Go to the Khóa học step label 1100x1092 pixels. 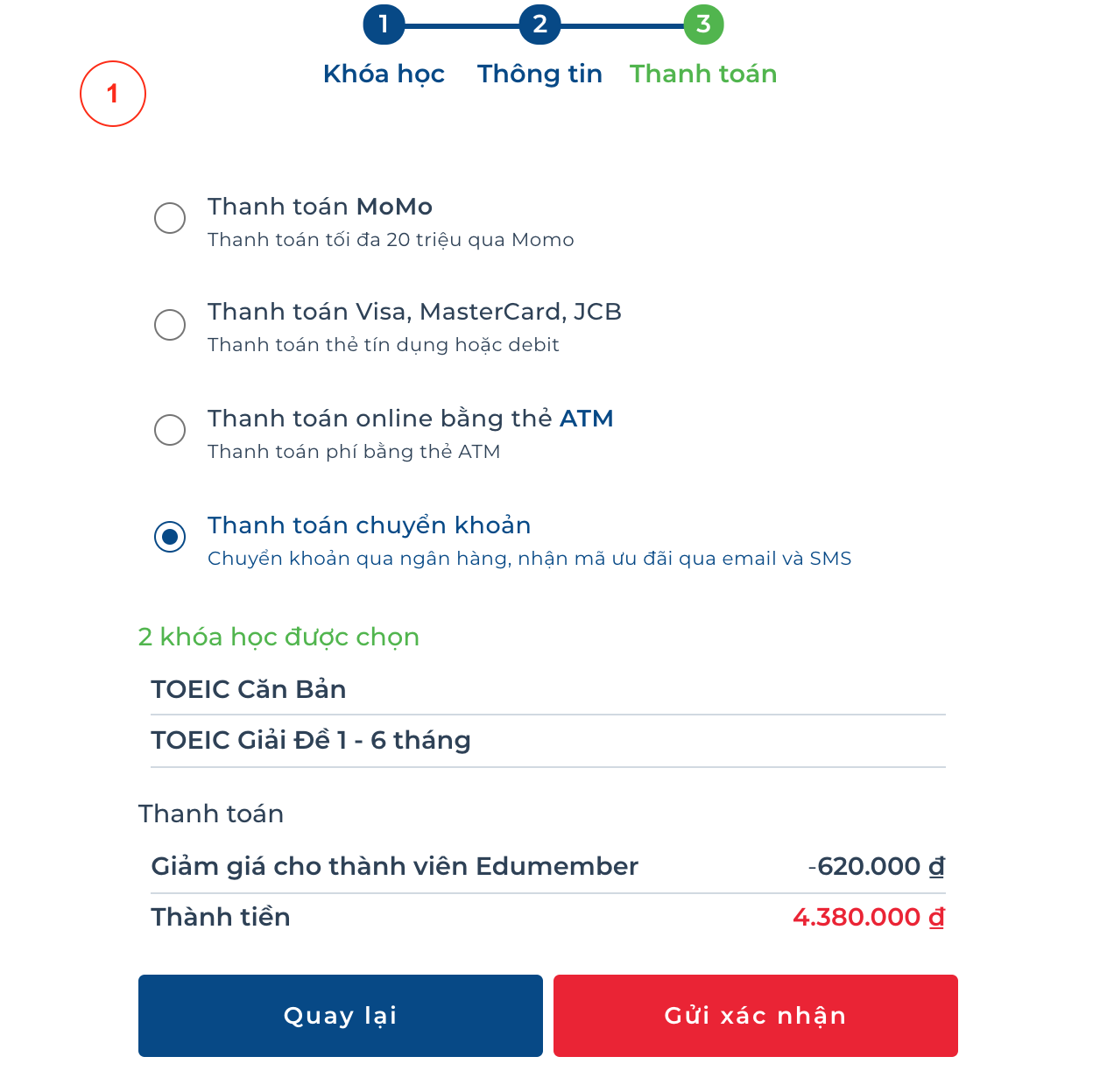(x=384, y=74)
